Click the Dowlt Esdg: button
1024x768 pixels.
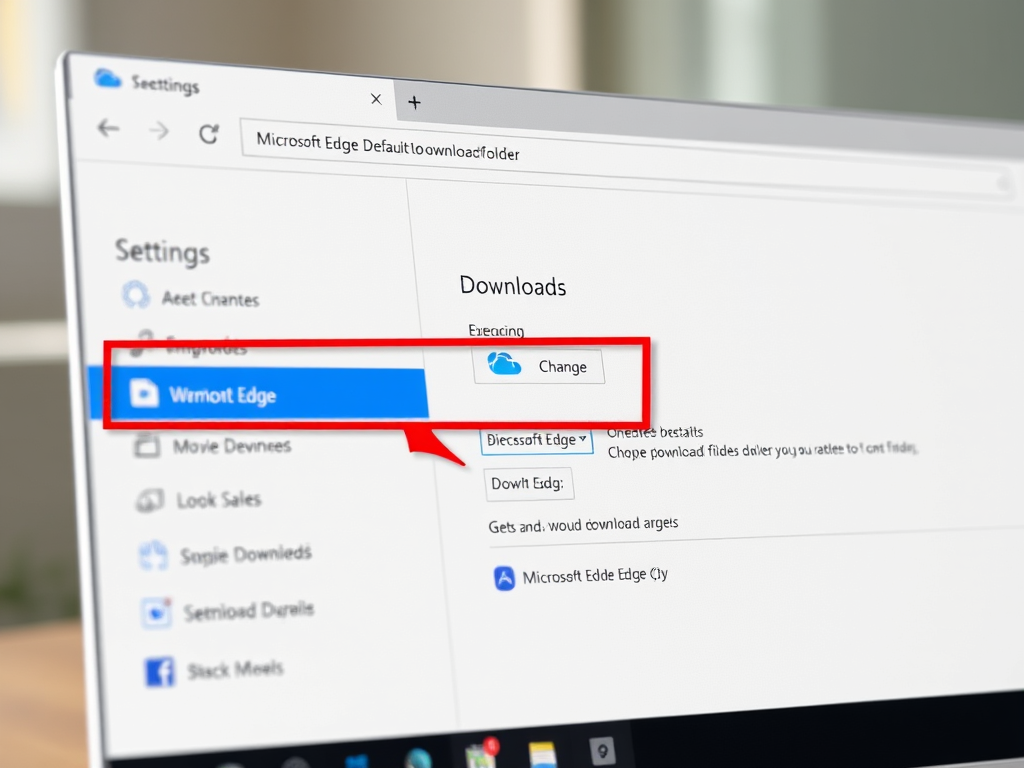tap(528, 484)
